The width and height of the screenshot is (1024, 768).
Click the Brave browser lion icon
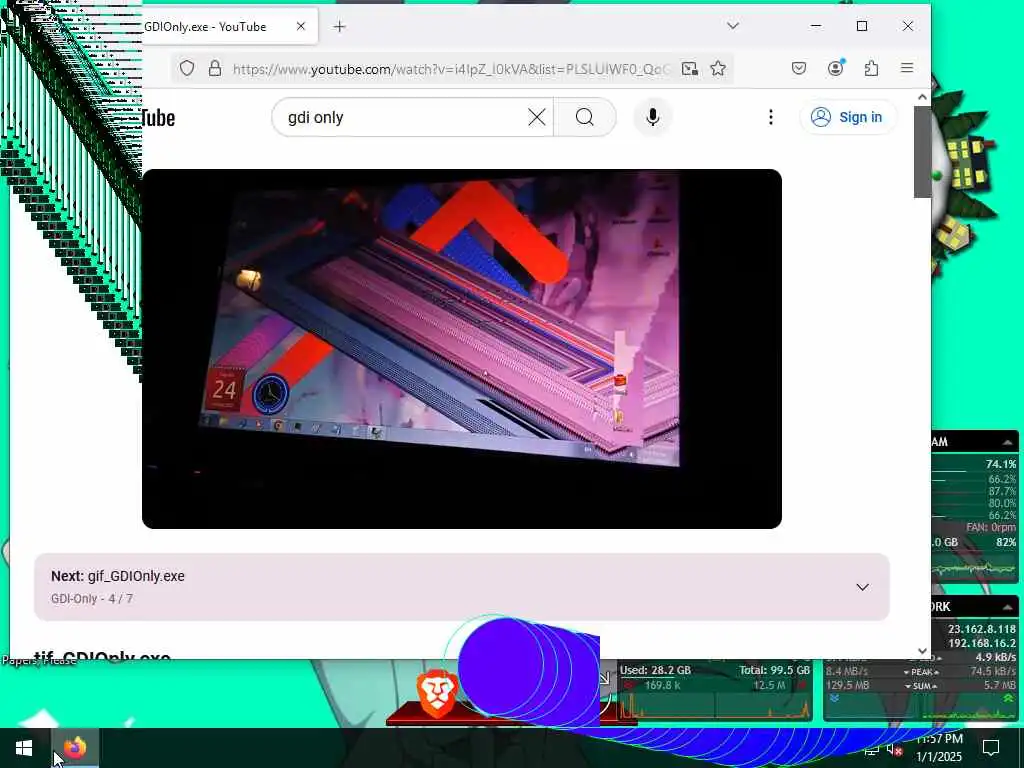(x=437, y=693)
